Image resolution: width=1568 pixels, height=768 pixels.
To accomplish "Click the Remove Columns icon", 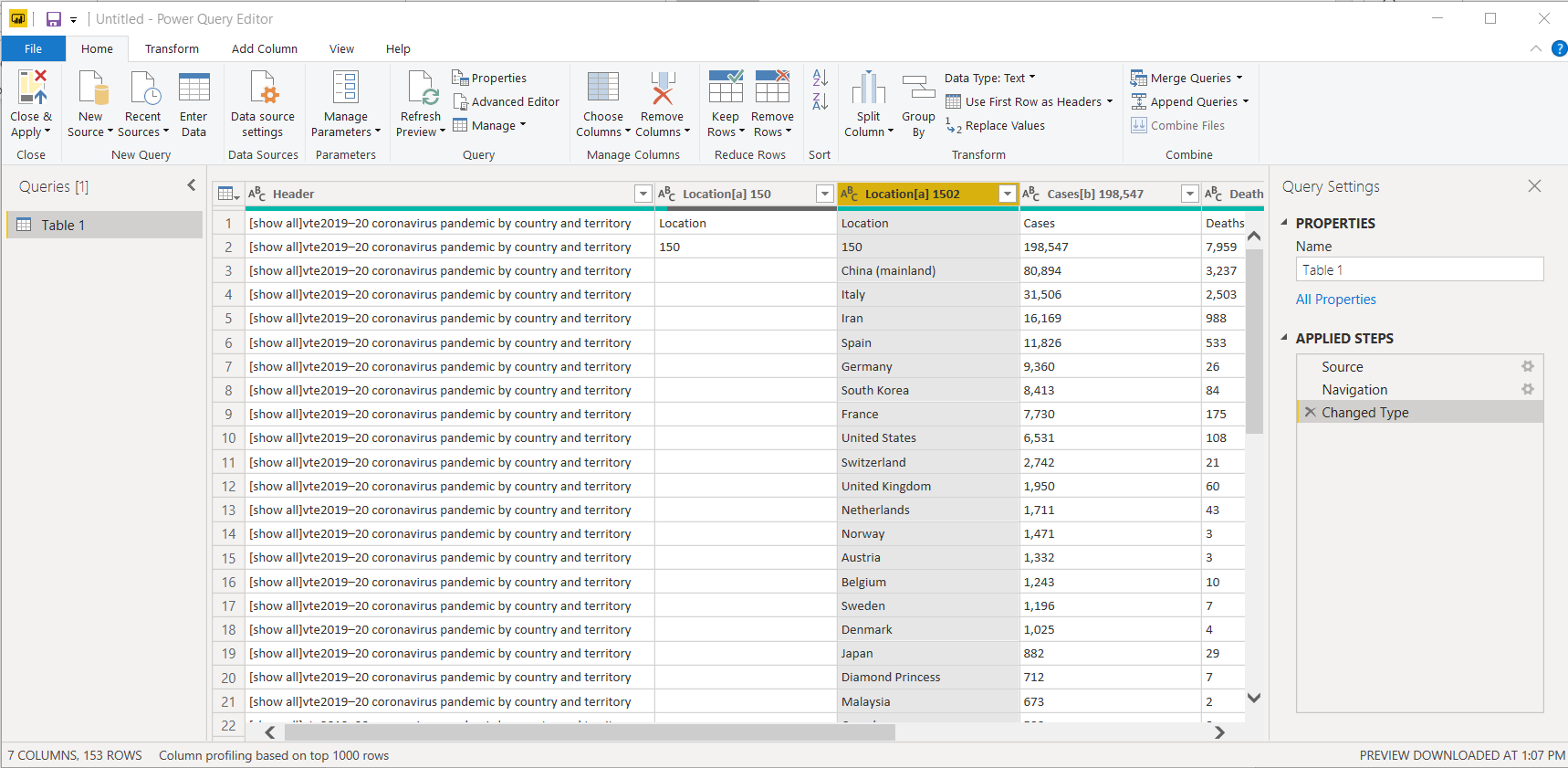I will (662, 89).
